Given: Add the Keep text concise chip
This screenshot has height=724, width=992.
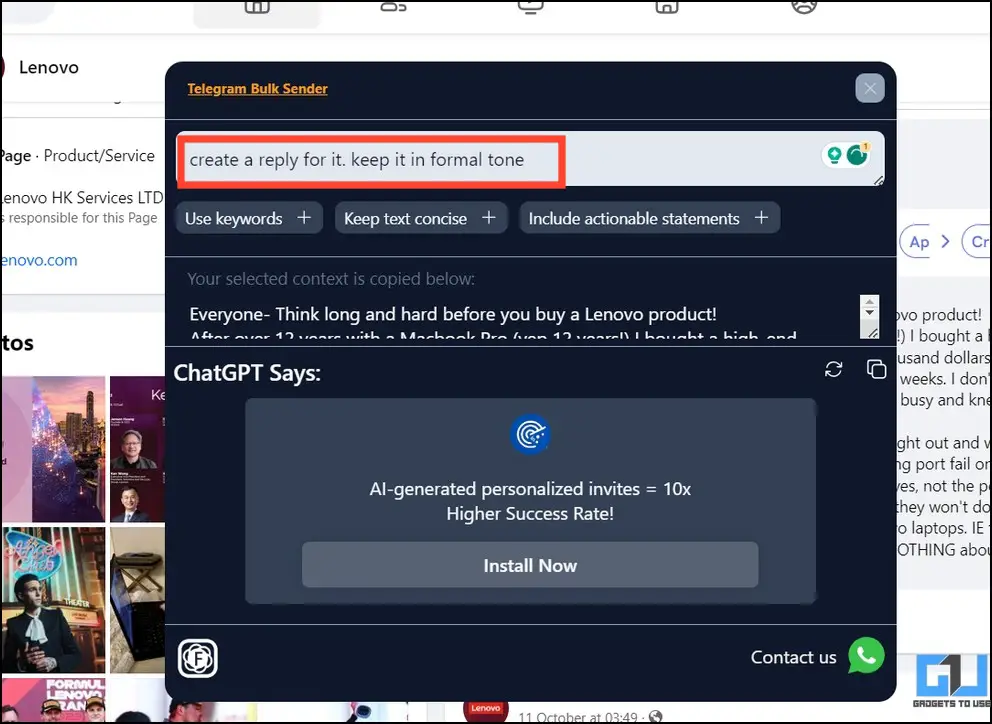Looking at the screenshot, I should (421, 218).
